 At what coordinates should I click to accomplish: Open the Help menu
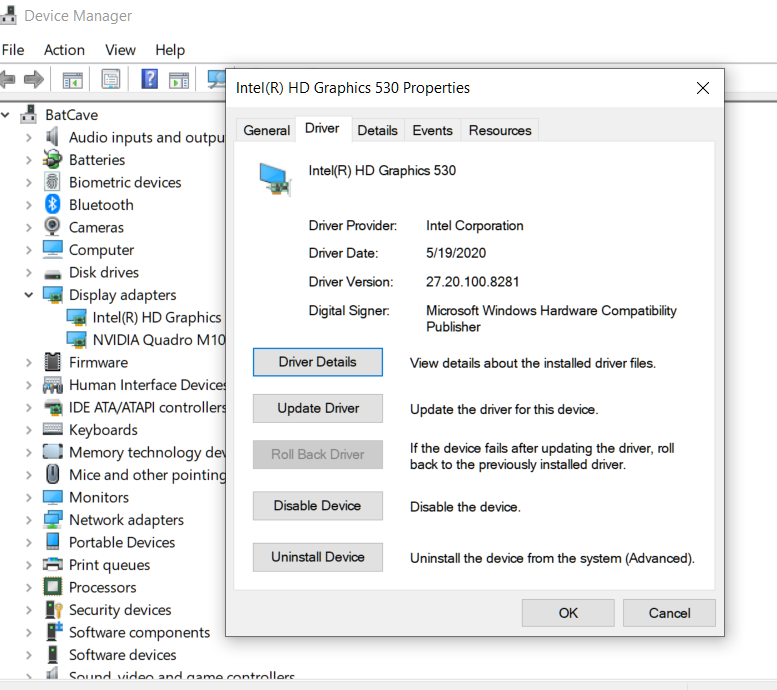pos(170,50)
